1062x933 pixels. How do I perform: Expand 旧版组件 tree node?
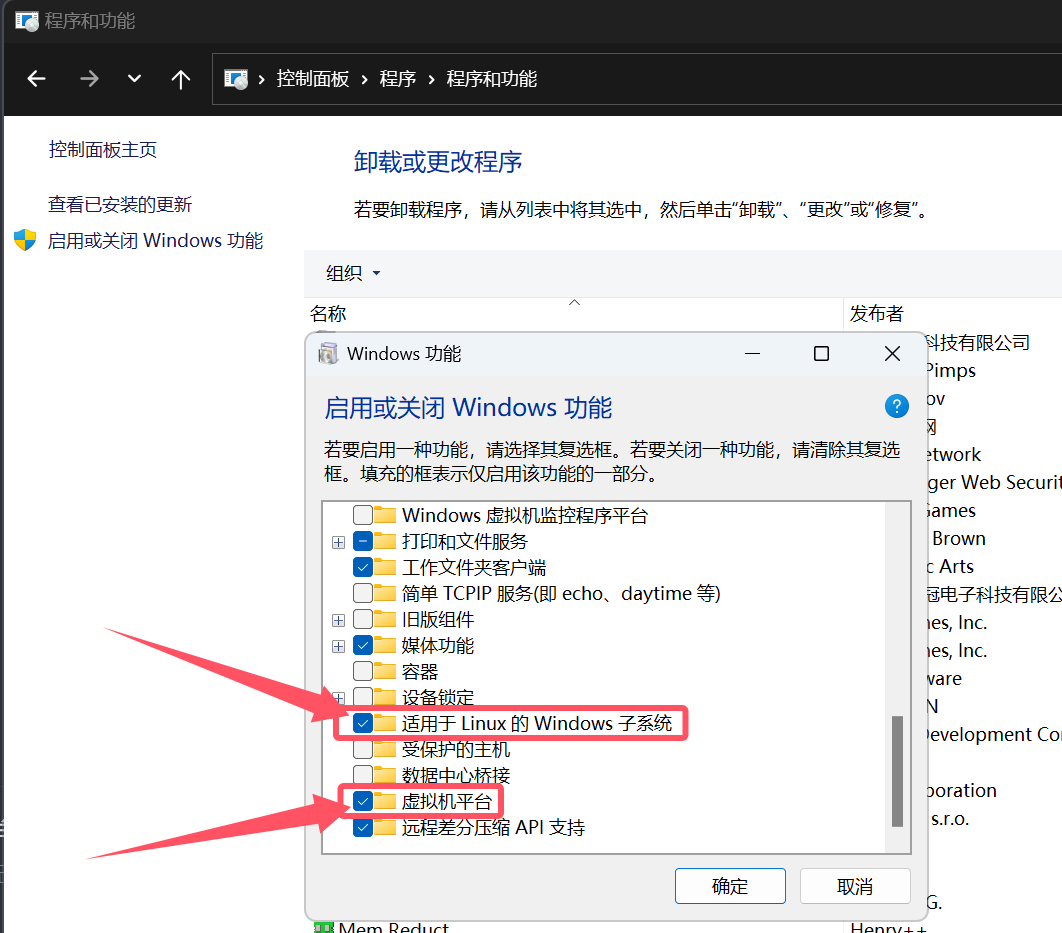click(339, 620)
